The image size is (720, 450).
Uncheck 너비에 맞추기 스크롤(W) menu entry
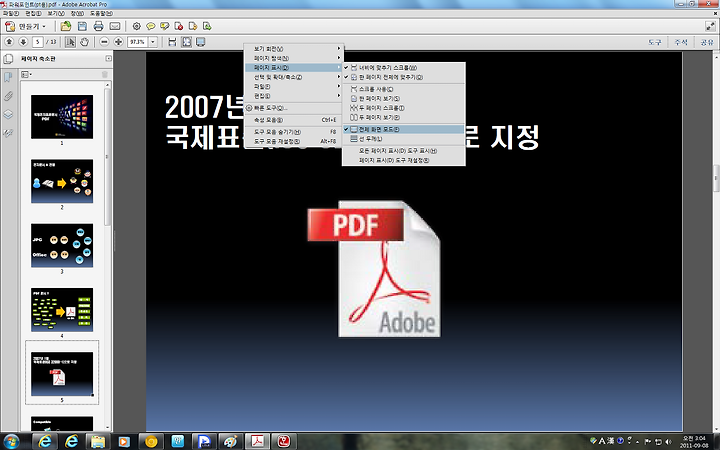click(x=404, y=68)
